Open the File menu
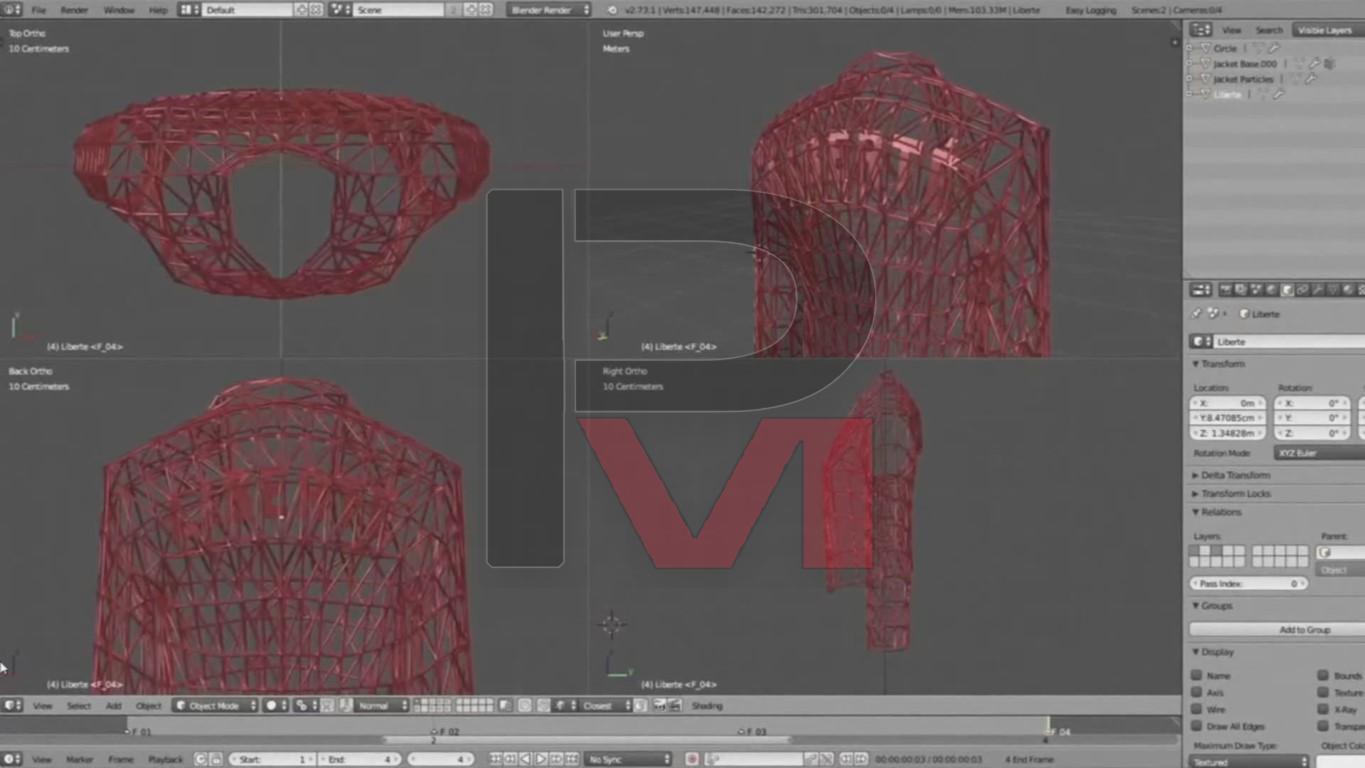Viewport: 1365px width, 768px height. 38,10
